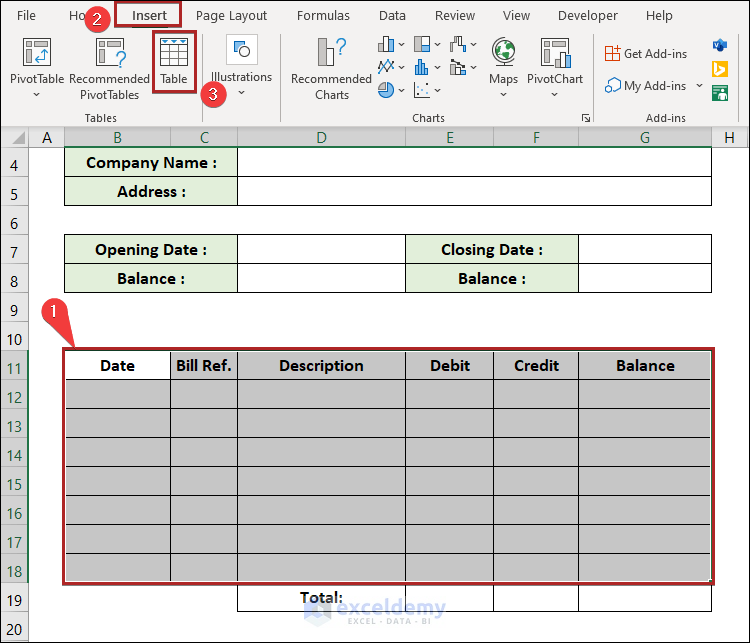Select column G header
The image size is (750, 643).
645,138
